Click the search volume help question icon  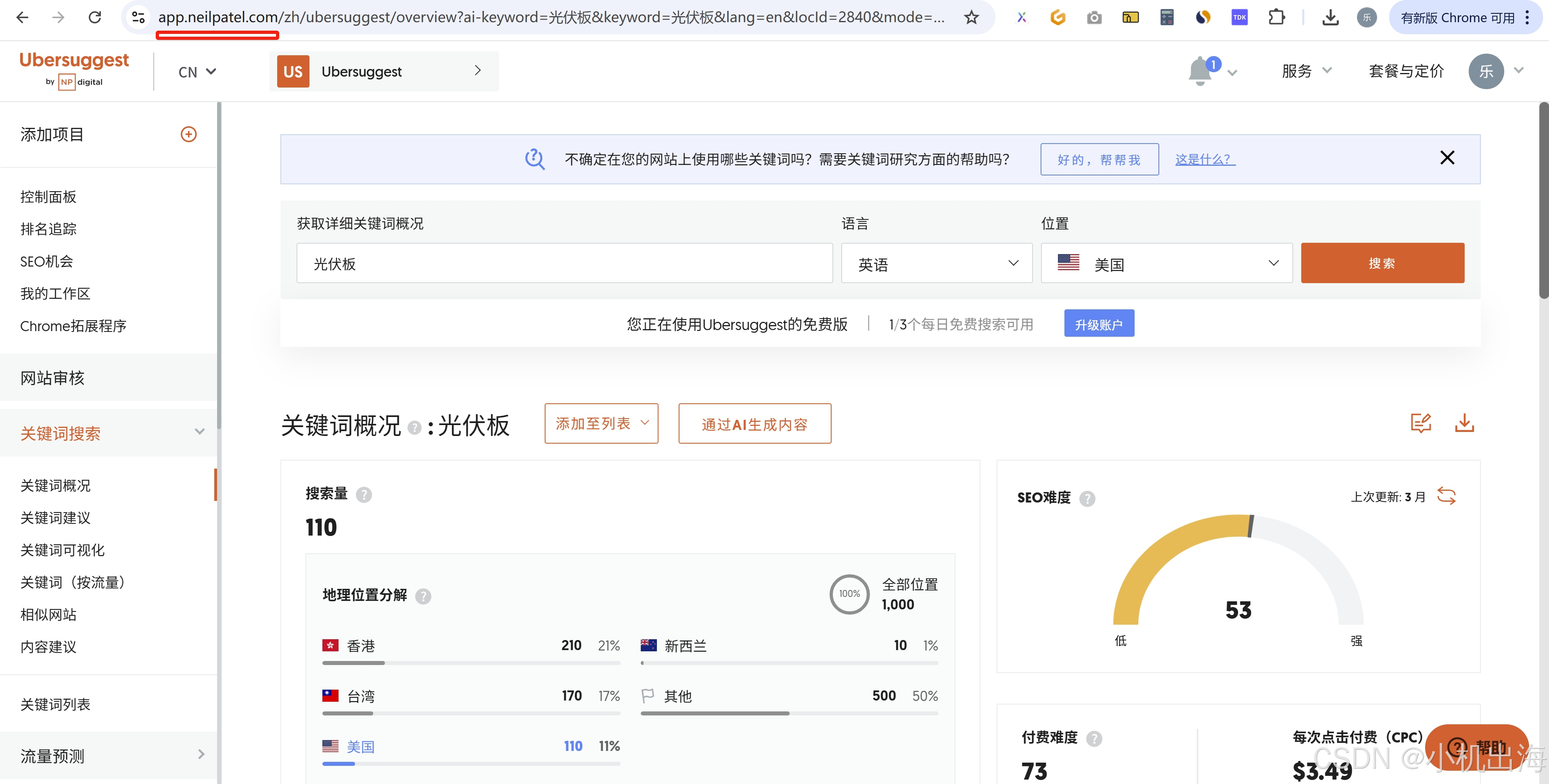coord(364,494)
